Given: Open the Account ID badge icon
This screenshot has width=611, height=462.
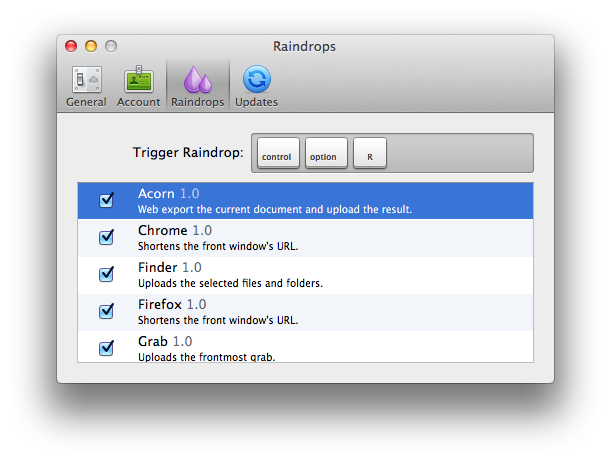Looking at the screenshot, I should pos(139,79).
